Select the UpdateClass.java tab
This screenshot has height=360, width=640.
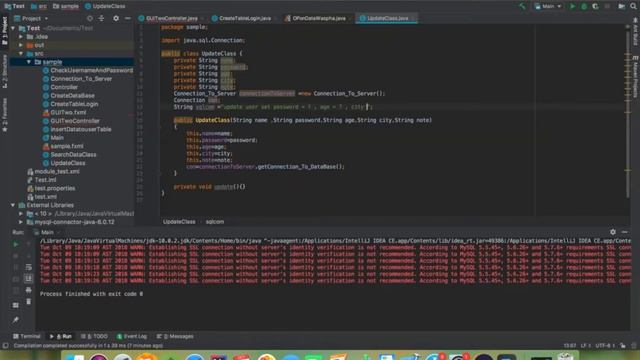387,18
